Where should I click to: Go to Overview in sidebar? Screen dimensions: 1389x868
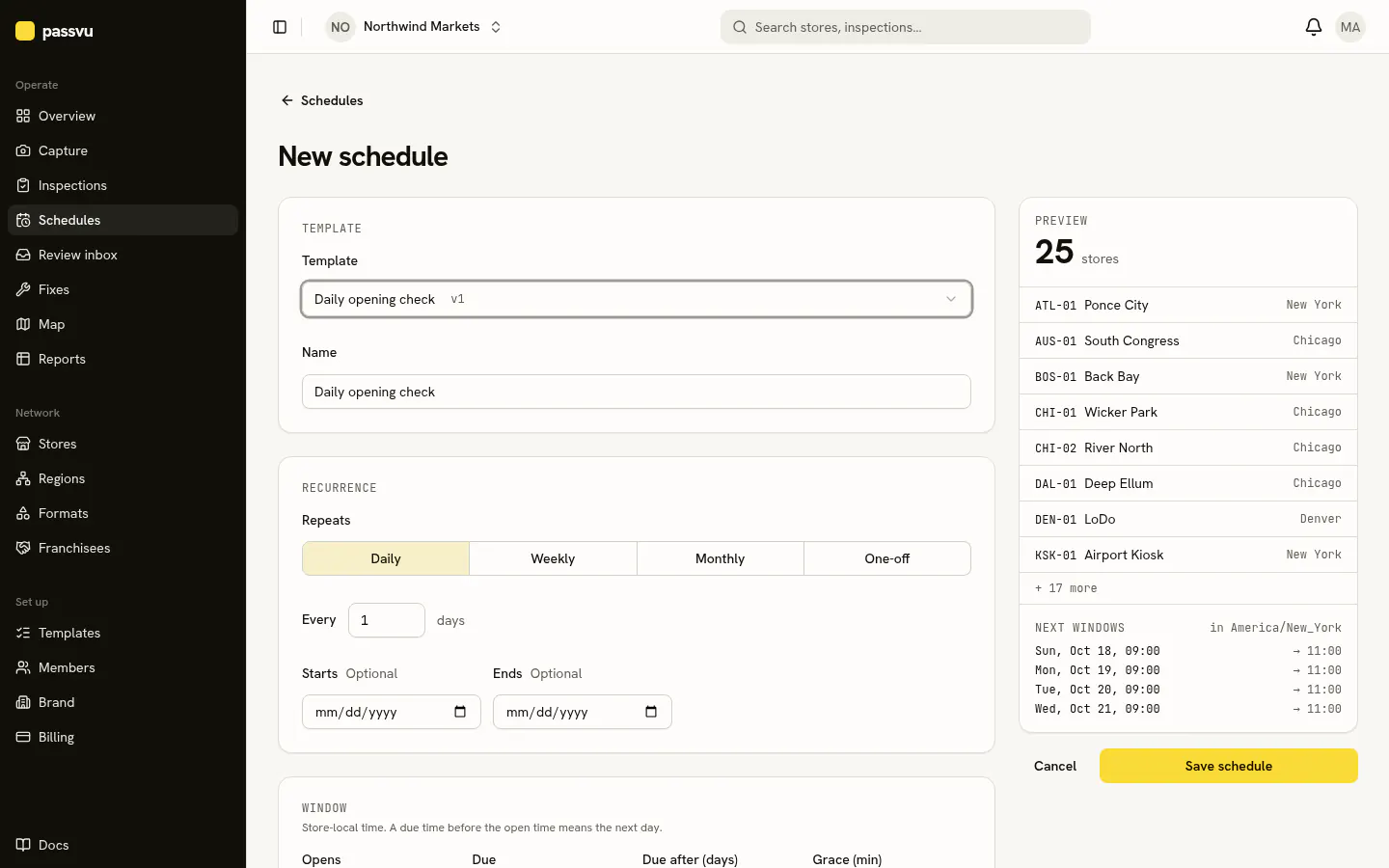123,116
